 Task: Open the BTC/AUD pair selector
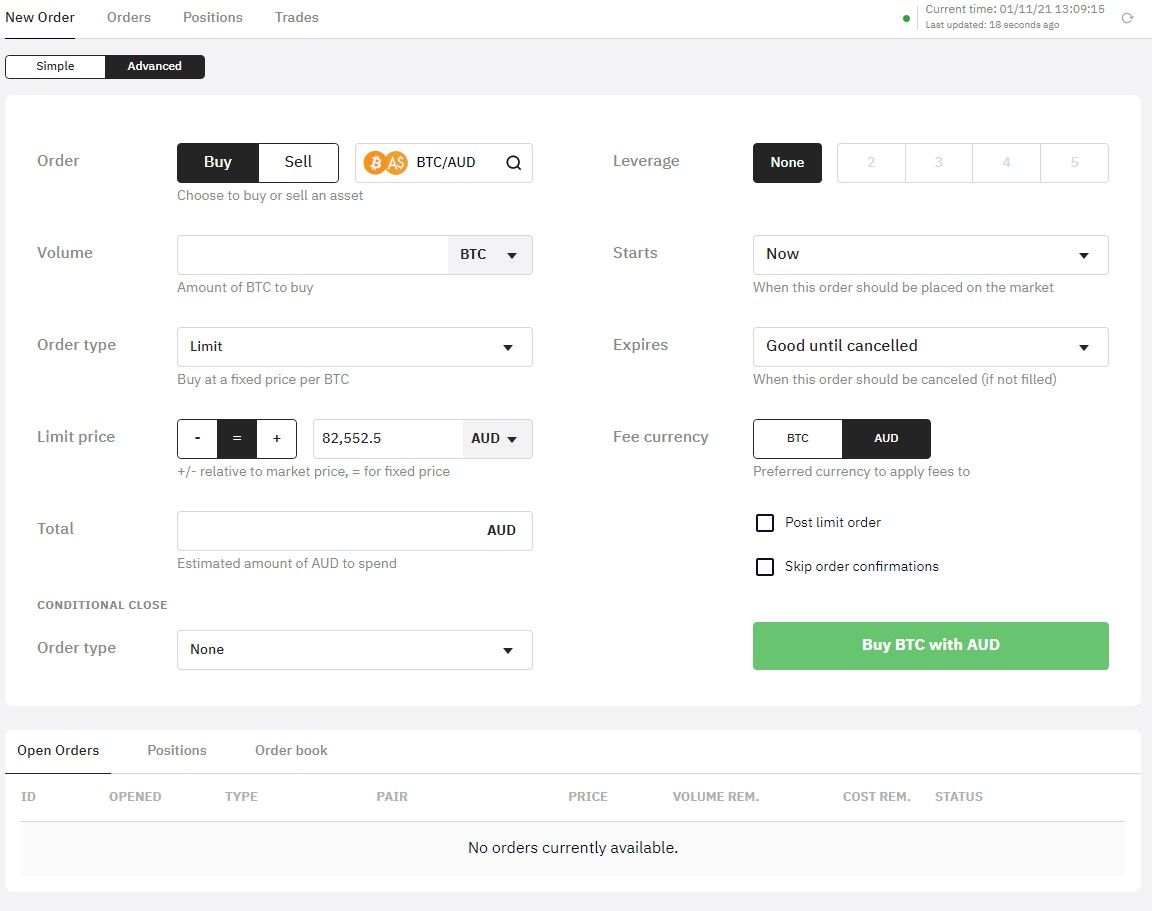444,162
